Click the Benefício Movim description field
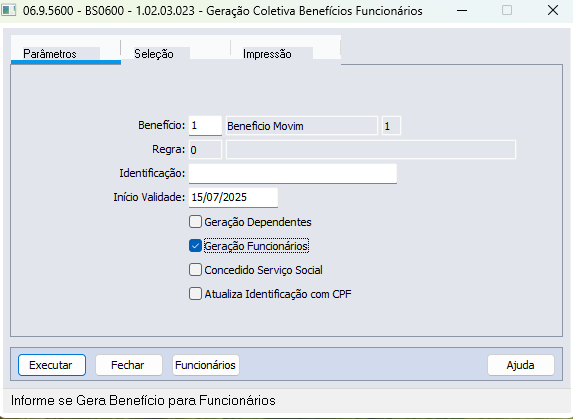The height and width of the screenshot is (419, 573). (x=301, y=126)
